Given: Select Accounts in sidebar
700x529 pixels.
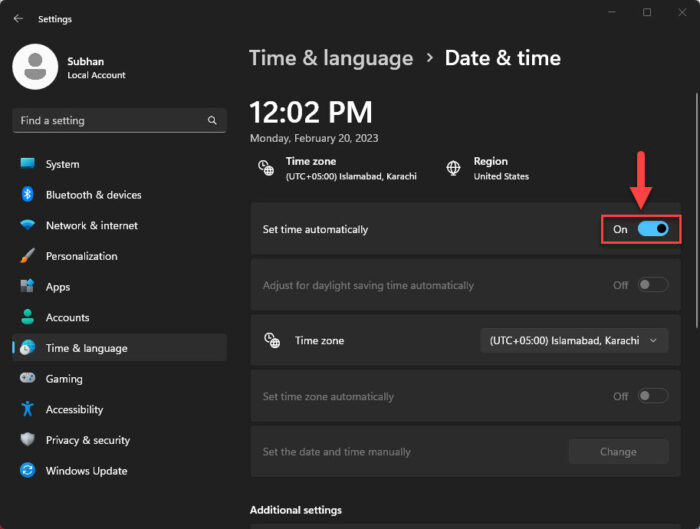Looking at the screenshot, I should coord(120,317).
